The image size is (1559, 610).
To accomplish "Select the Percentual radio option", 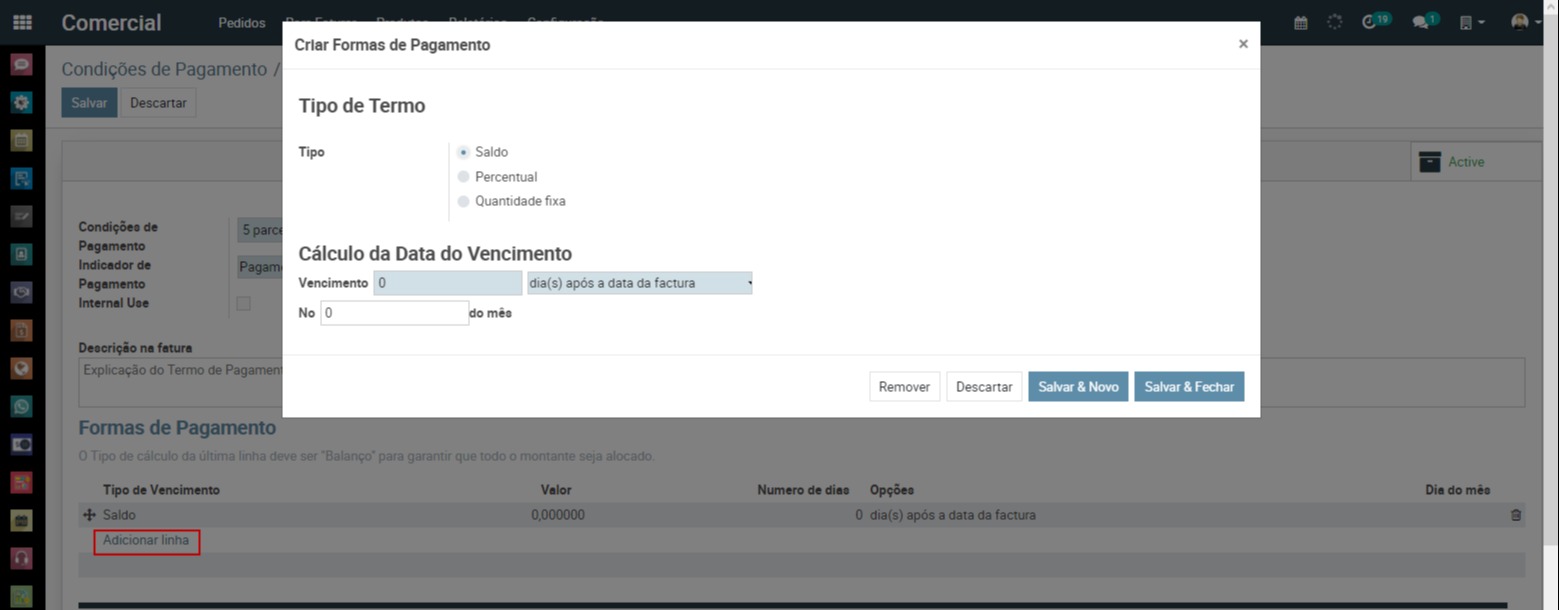I will pos(463,177).
